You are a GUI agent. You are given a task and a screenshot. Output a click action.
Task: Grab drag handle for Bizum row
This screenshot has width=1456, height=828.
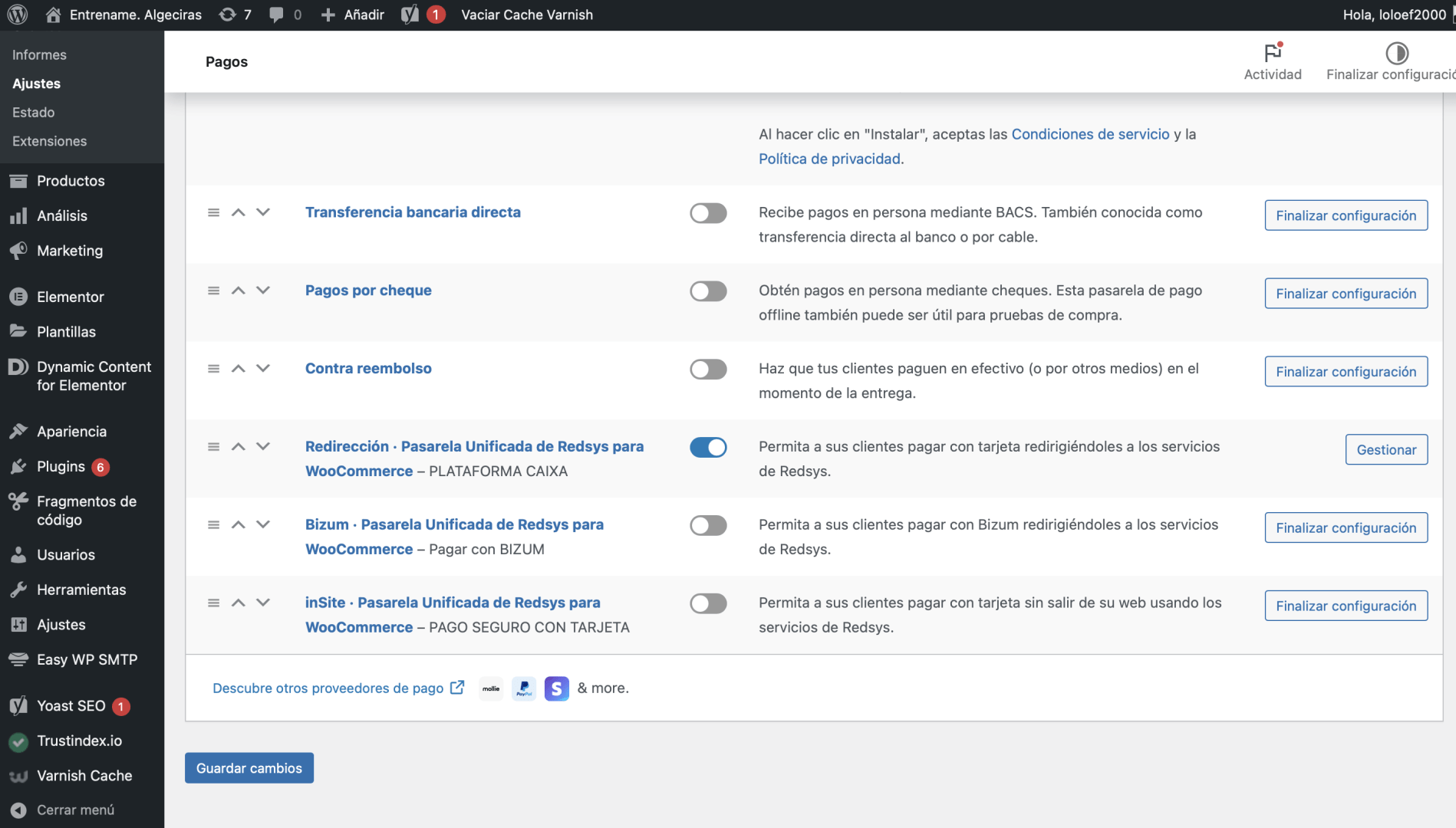(x=213, y=525)
